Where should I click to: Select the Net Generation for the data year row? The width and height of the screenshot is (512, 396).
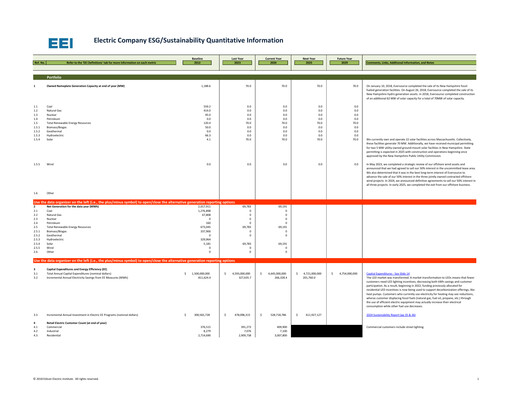point(73,207)
